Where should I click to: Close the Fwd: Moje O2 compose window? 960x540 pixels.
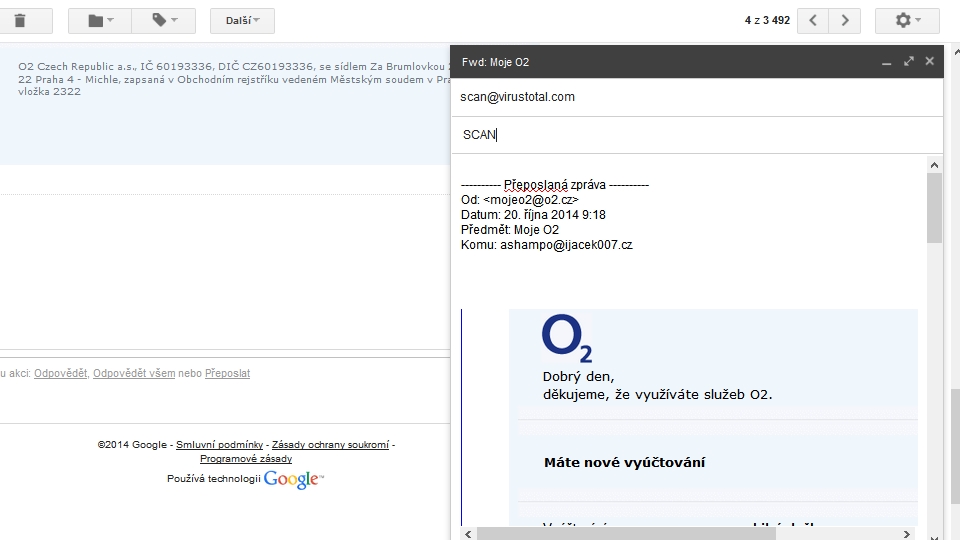[x=929, y=62]
